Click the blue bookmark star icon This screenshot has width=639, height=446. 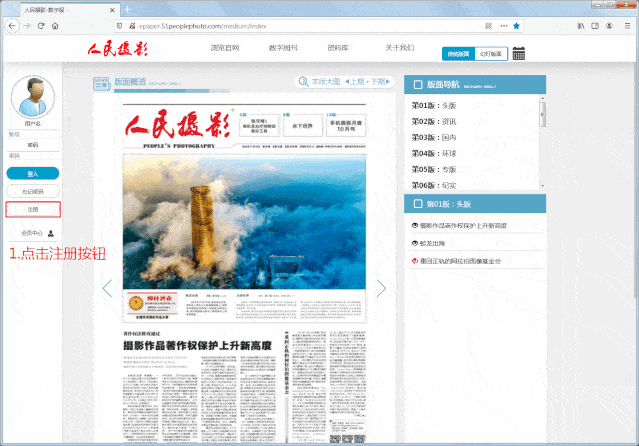(x=516, y=26)
